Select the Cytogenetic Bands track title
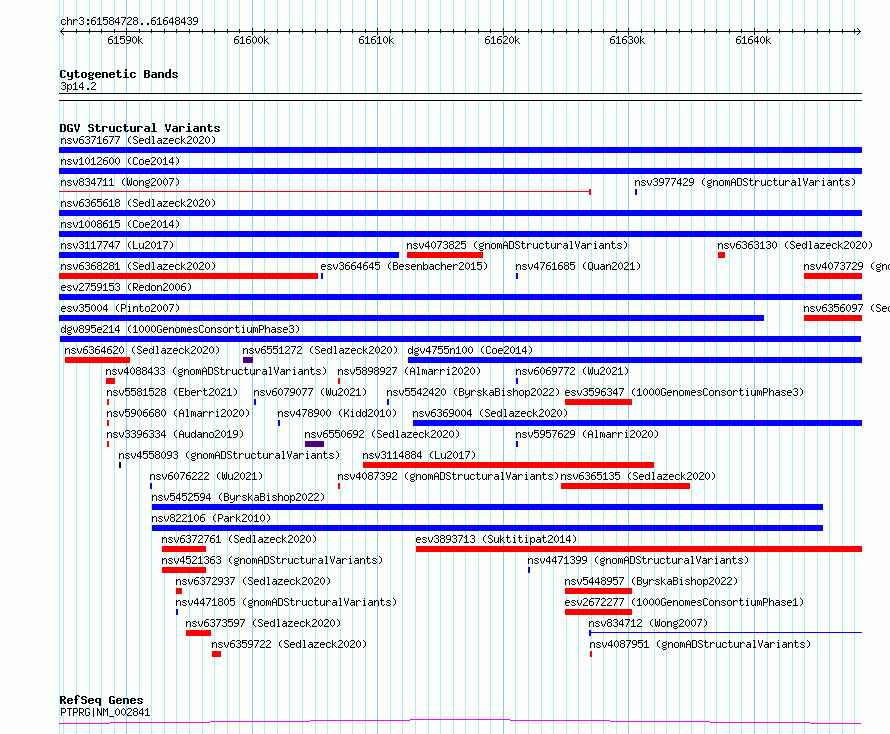The height and width of the screenshot is (734, 890). (119, 74)
